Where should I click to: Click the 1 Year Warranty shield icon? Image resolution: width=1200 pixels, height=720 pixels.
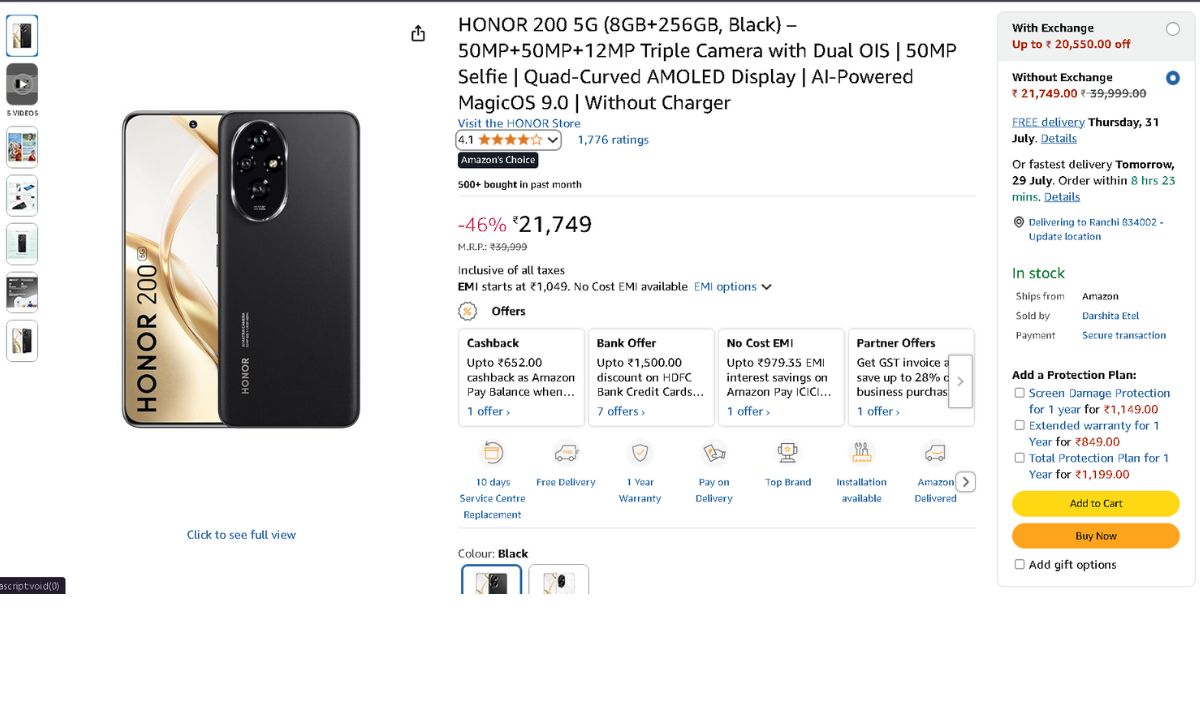pyautogui.click(x=640, y=453)
